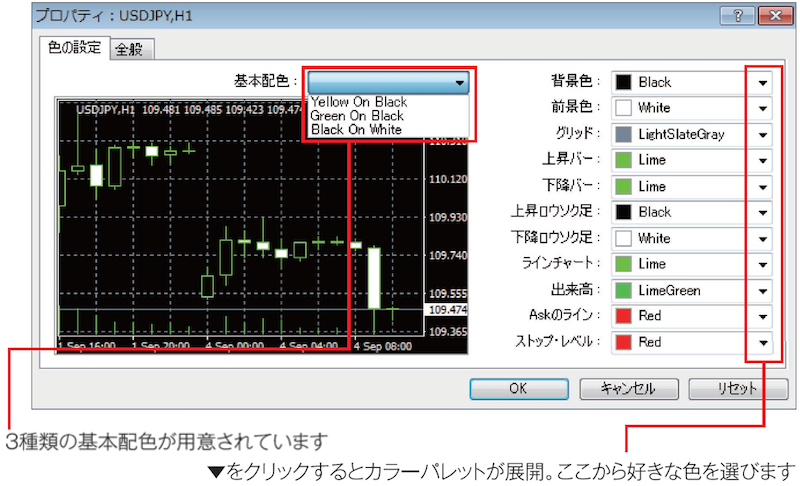The width and height of the screenshot is (800, 486).
Task: Click the black swatch for 上昇ロウソク足
Action: (x=623, y=212)
